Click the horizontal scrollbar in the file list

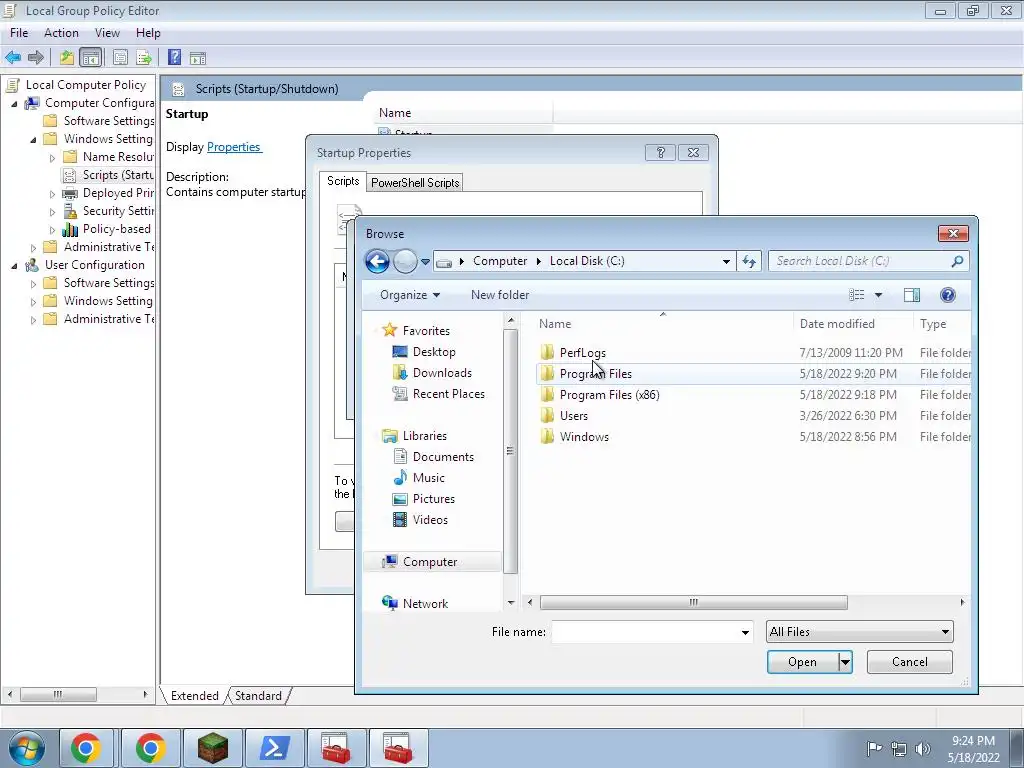(x=694, y=602)
